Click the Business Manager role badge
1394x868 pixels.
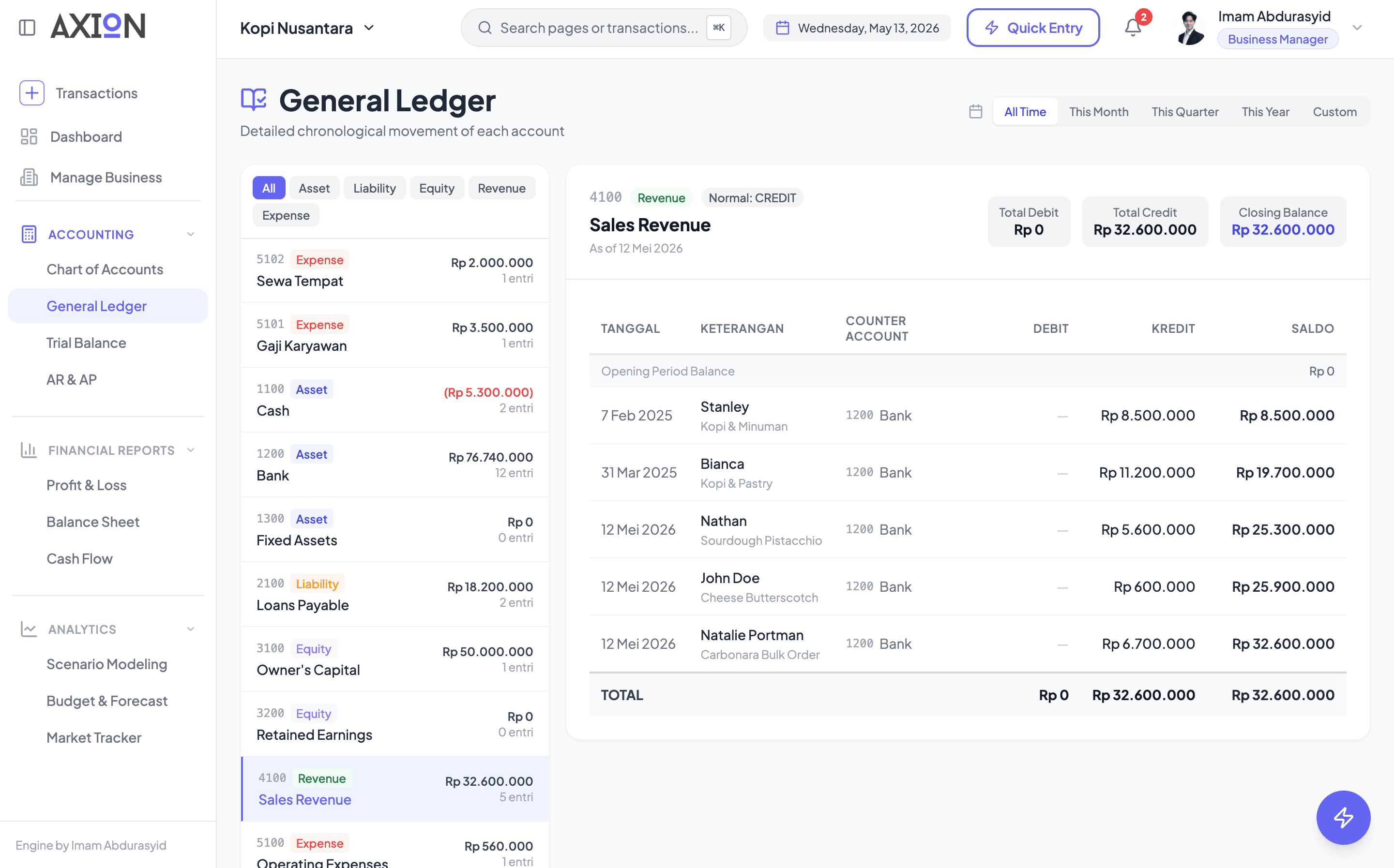pyautogui.click(x=1277, y=40)
